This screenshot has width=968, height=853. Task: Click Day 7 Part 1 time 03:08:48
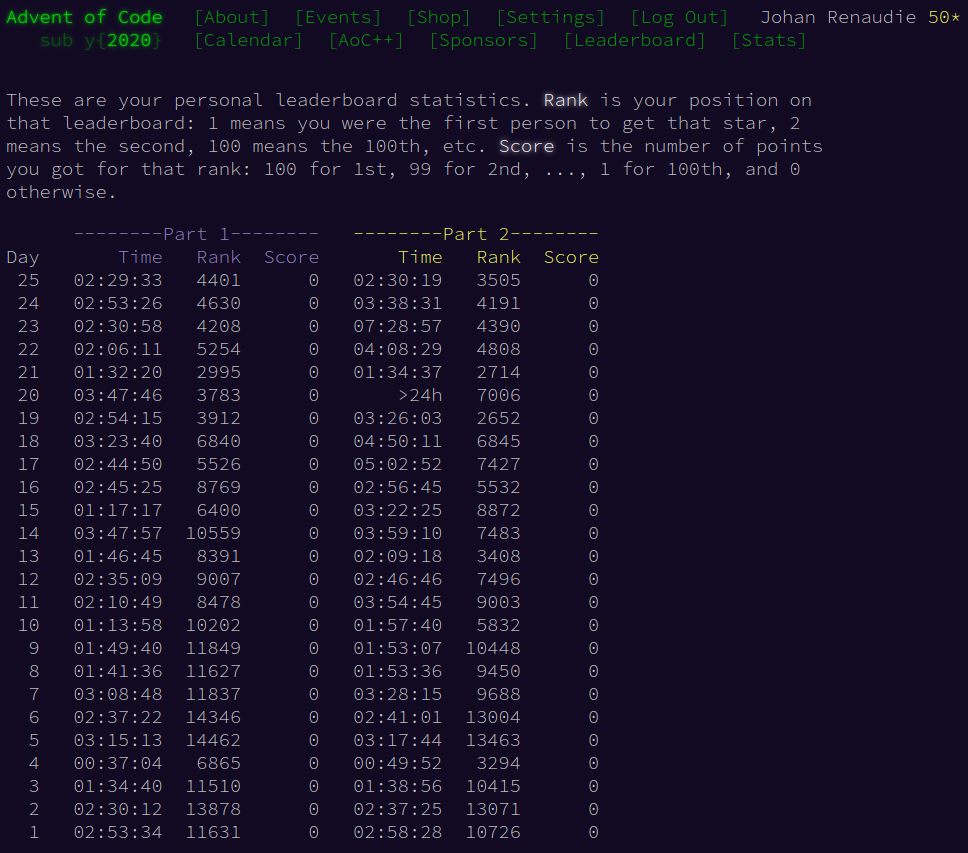(x=118, y=694)
